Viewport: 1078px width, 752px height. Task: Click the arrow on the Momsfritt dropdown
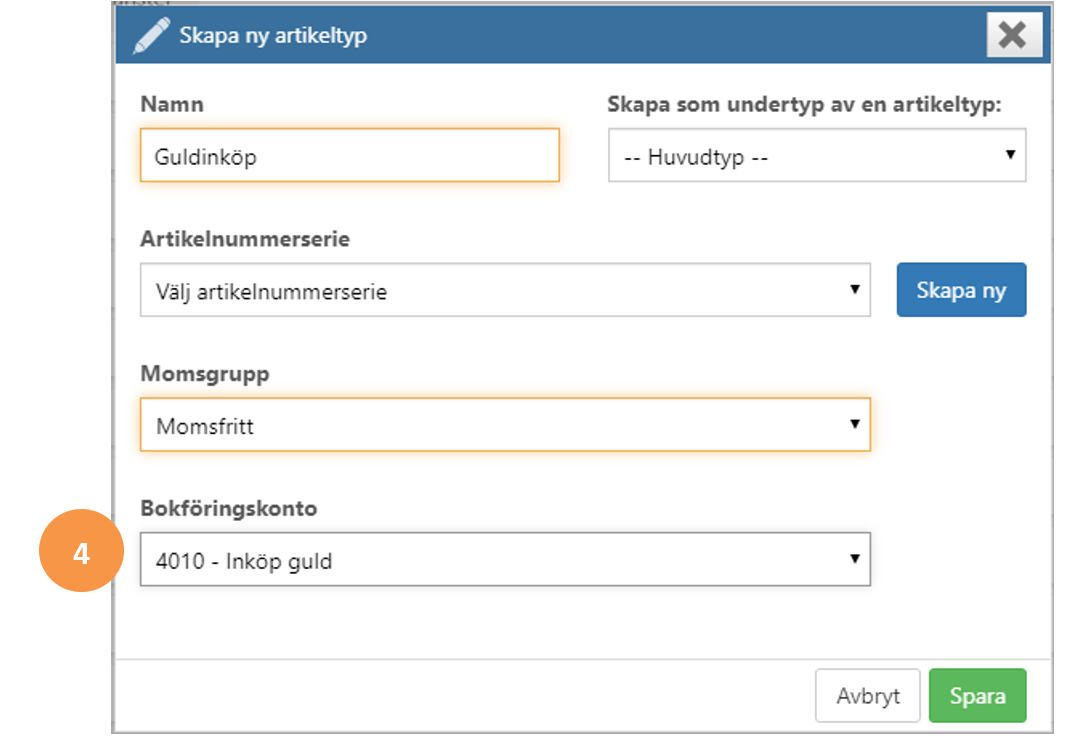pyautogui.click(x=855, y=424)
